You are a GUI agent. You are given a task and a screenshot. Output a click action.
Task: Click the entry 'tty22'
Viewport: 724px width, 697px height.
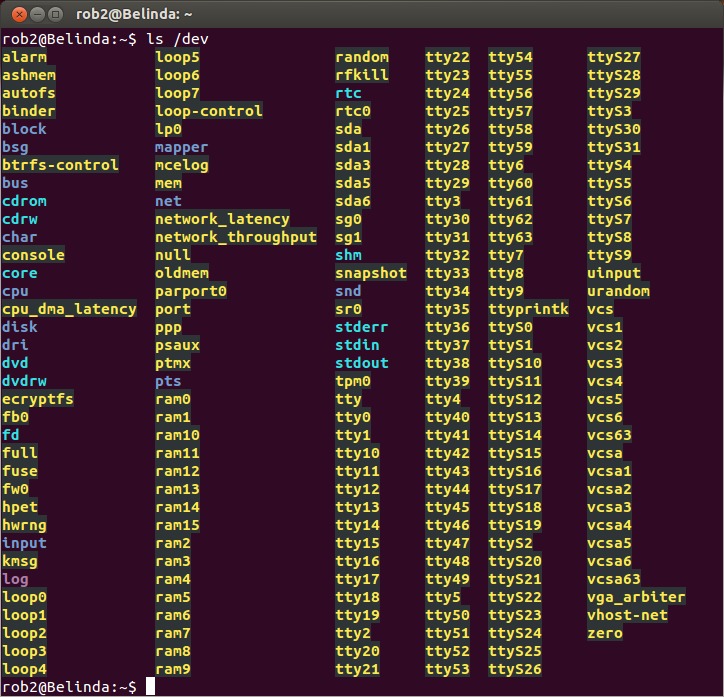pos(447,57)
